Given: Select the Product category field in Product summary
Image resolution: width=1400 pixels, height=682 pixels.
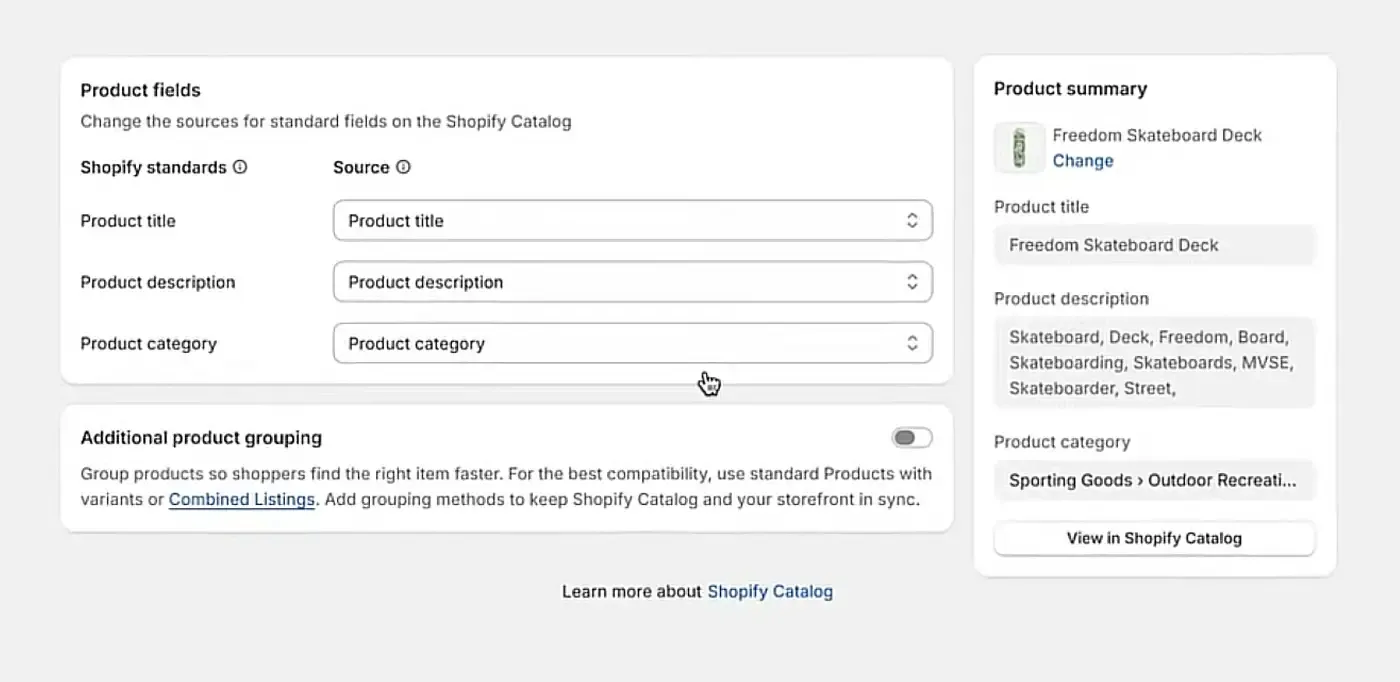Looking at the screenshot, I should [x=1154, y=480].
